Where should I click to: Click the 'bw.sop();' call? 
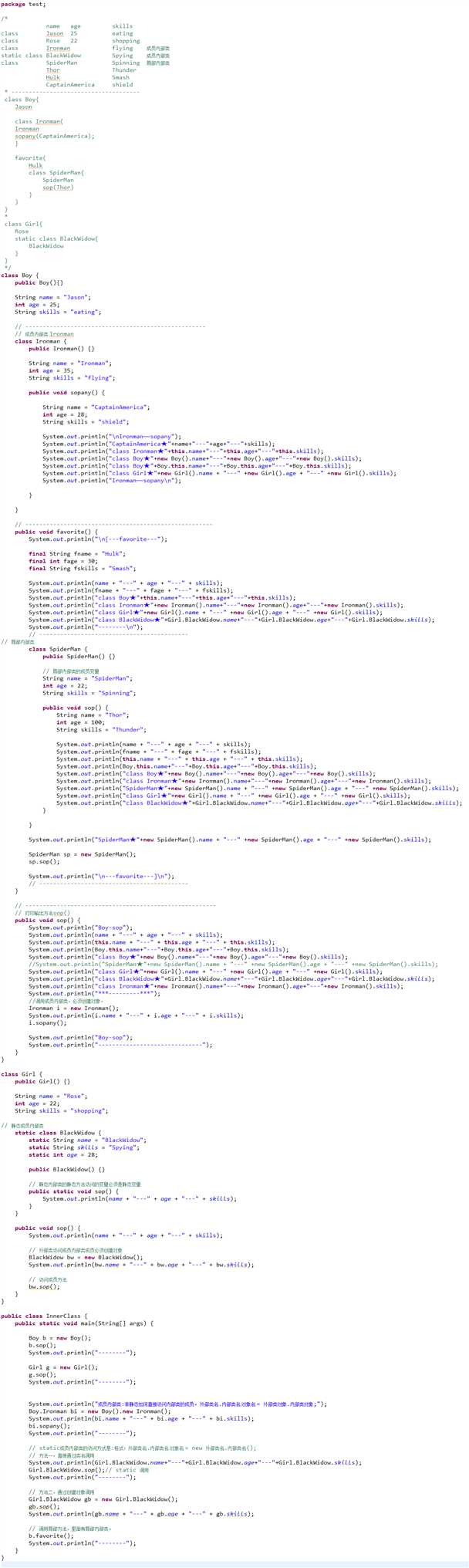[x=44, y=1286]
